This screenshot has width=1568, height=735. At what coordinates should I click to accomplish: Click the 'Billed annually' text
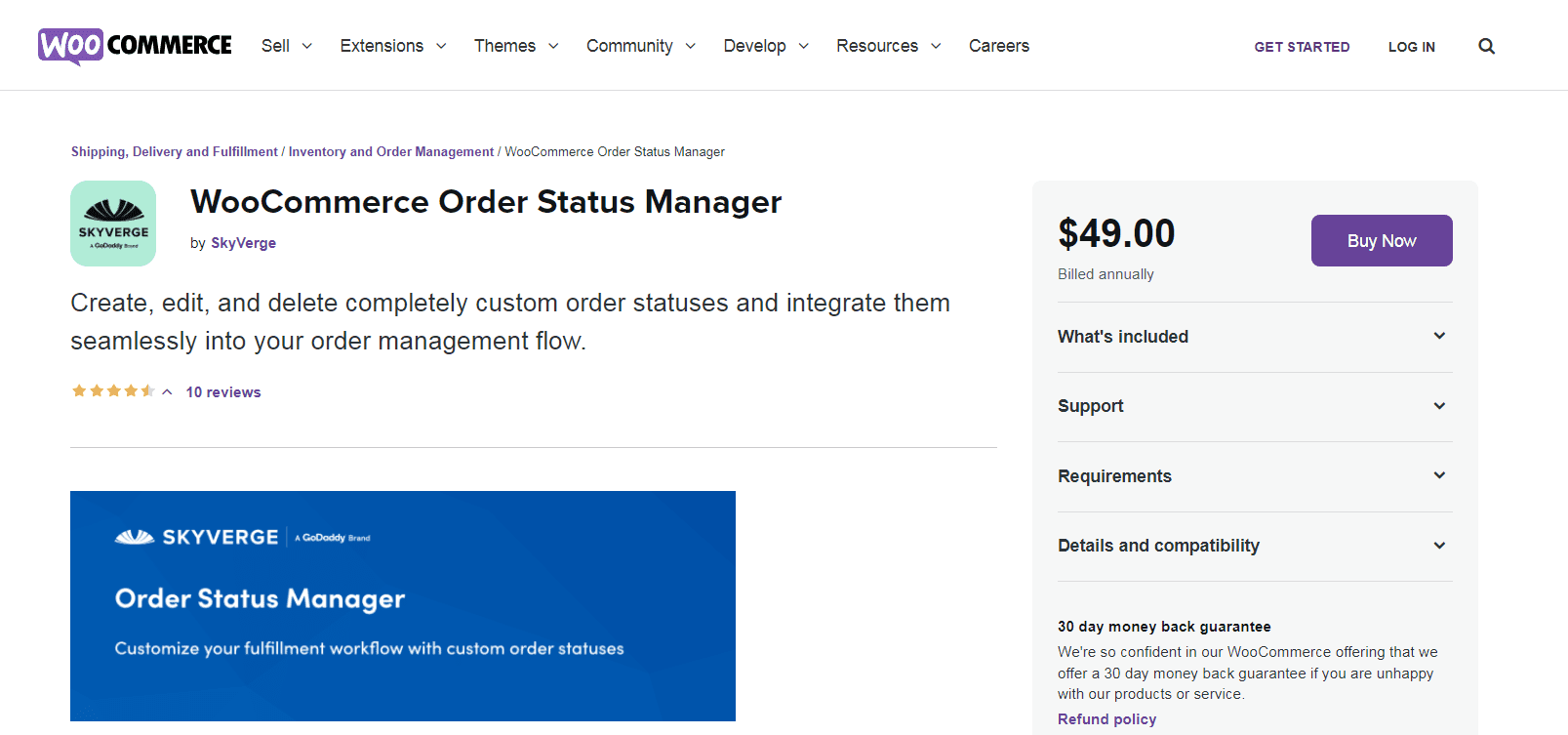pyautogui.click(x=1106, y=274)
